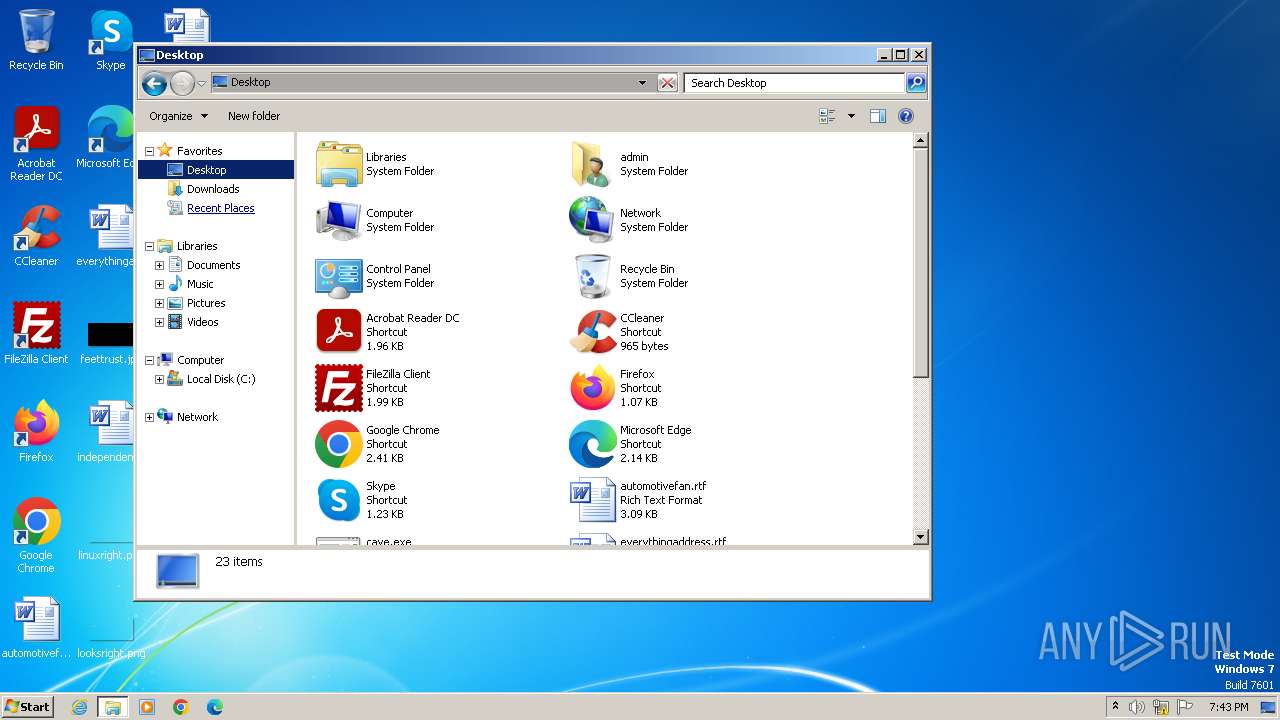Collapse the Favorites tree group
Screen dimensions: 1280x720
pyautogui.click(x=149, y=151)
